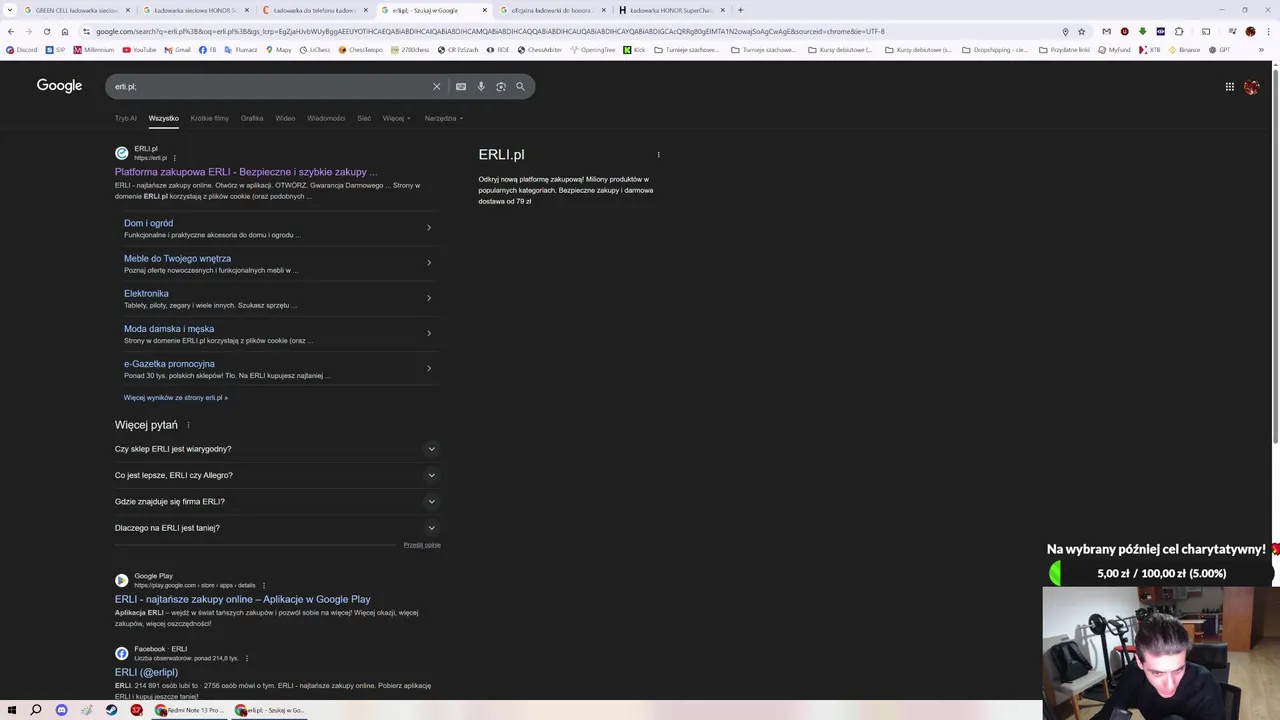Image resolution: width=1280 pixels, height=720 pixels.
Task: Start voice search with microphone icon
Action: (481, 87)
